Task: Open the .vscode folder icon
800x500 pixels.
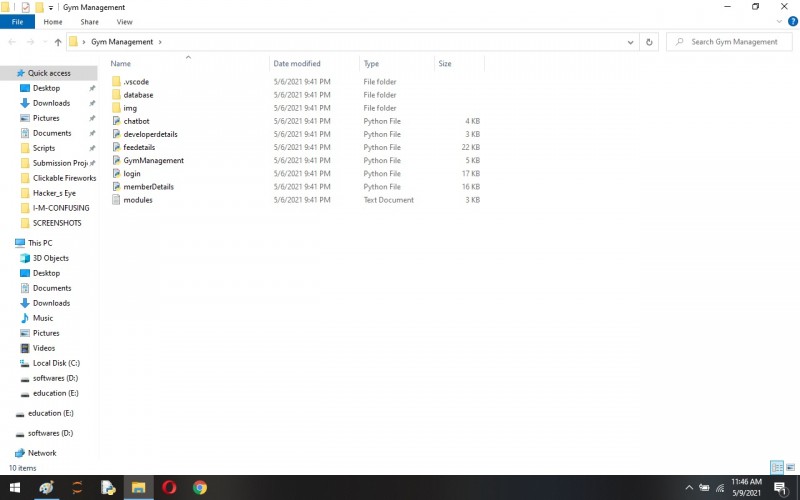Action: [116, 82]
